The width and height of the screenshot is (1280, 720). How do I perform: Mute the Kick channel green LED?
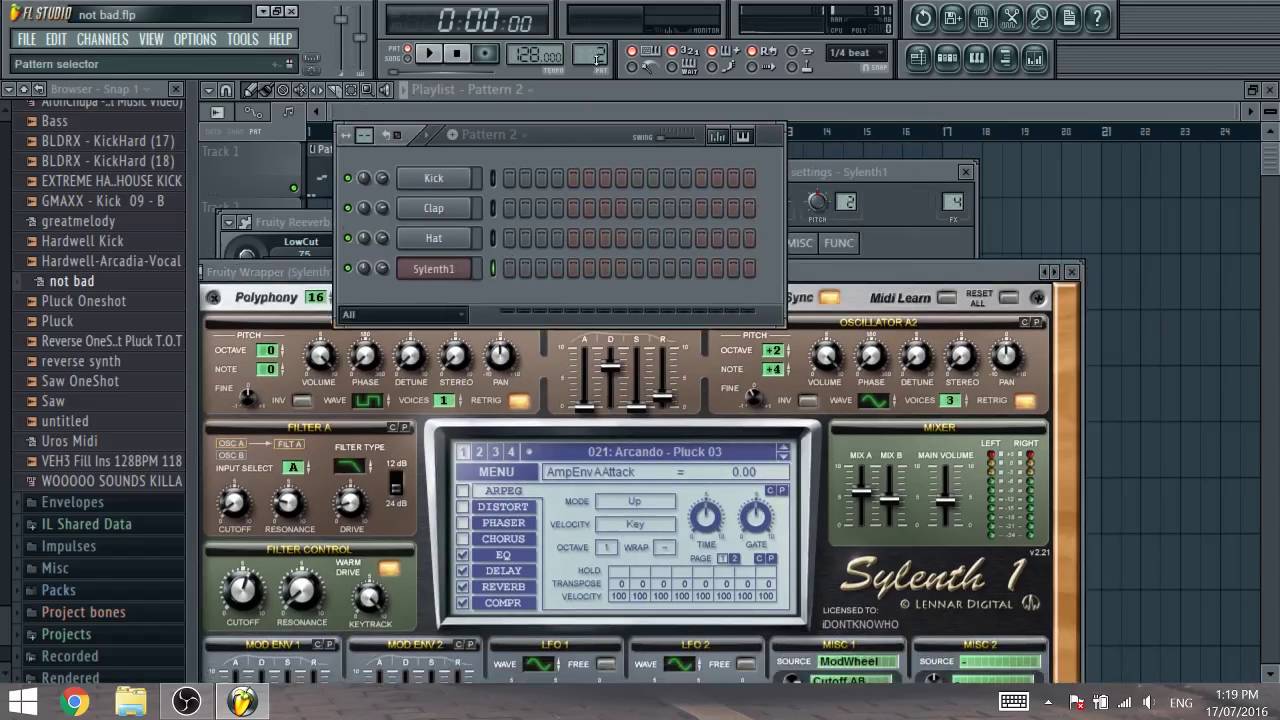click(348, 178)
